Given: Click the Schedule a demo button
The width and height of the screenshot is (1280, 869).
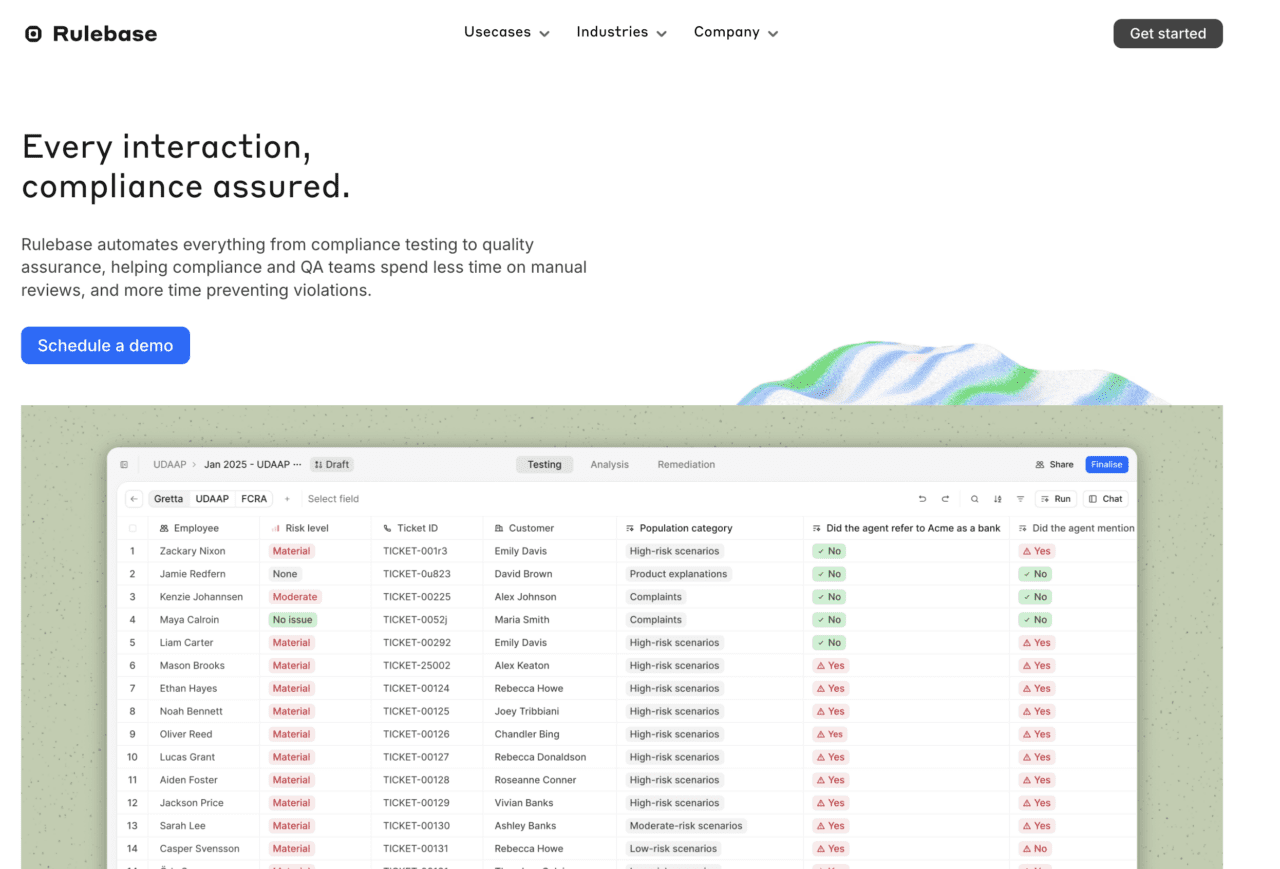Looking at the screenshot, I should (105, 345).
